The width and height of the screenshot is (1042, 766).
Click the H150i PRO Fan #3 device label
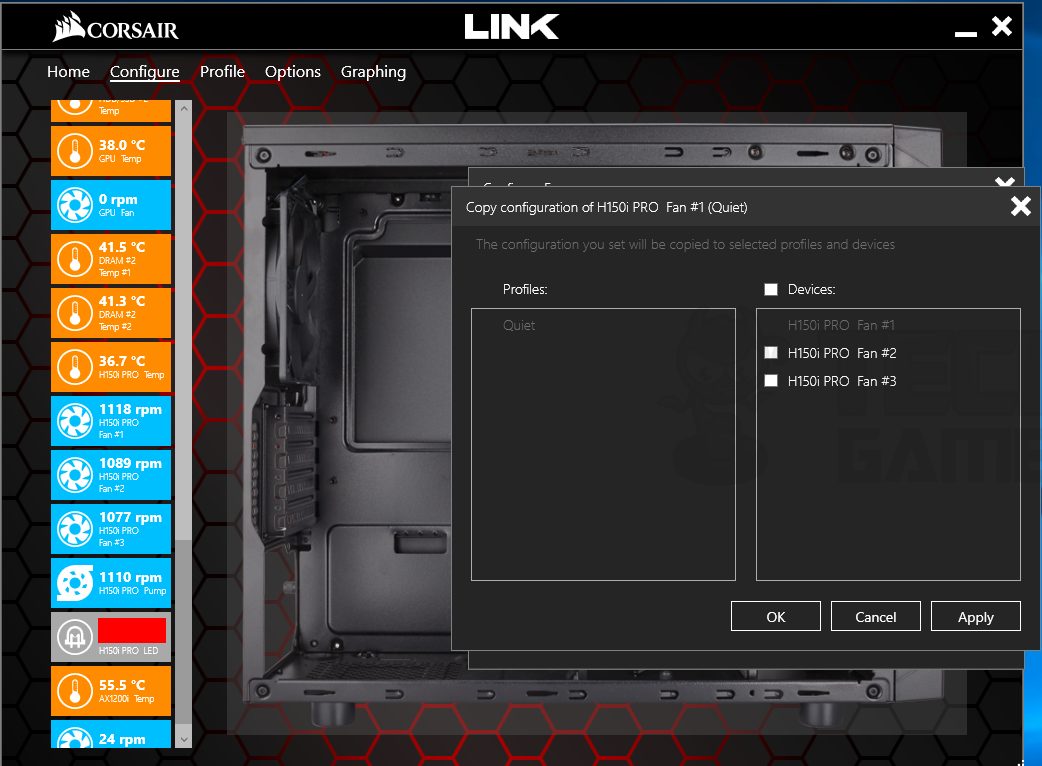[x=842, y=381]
